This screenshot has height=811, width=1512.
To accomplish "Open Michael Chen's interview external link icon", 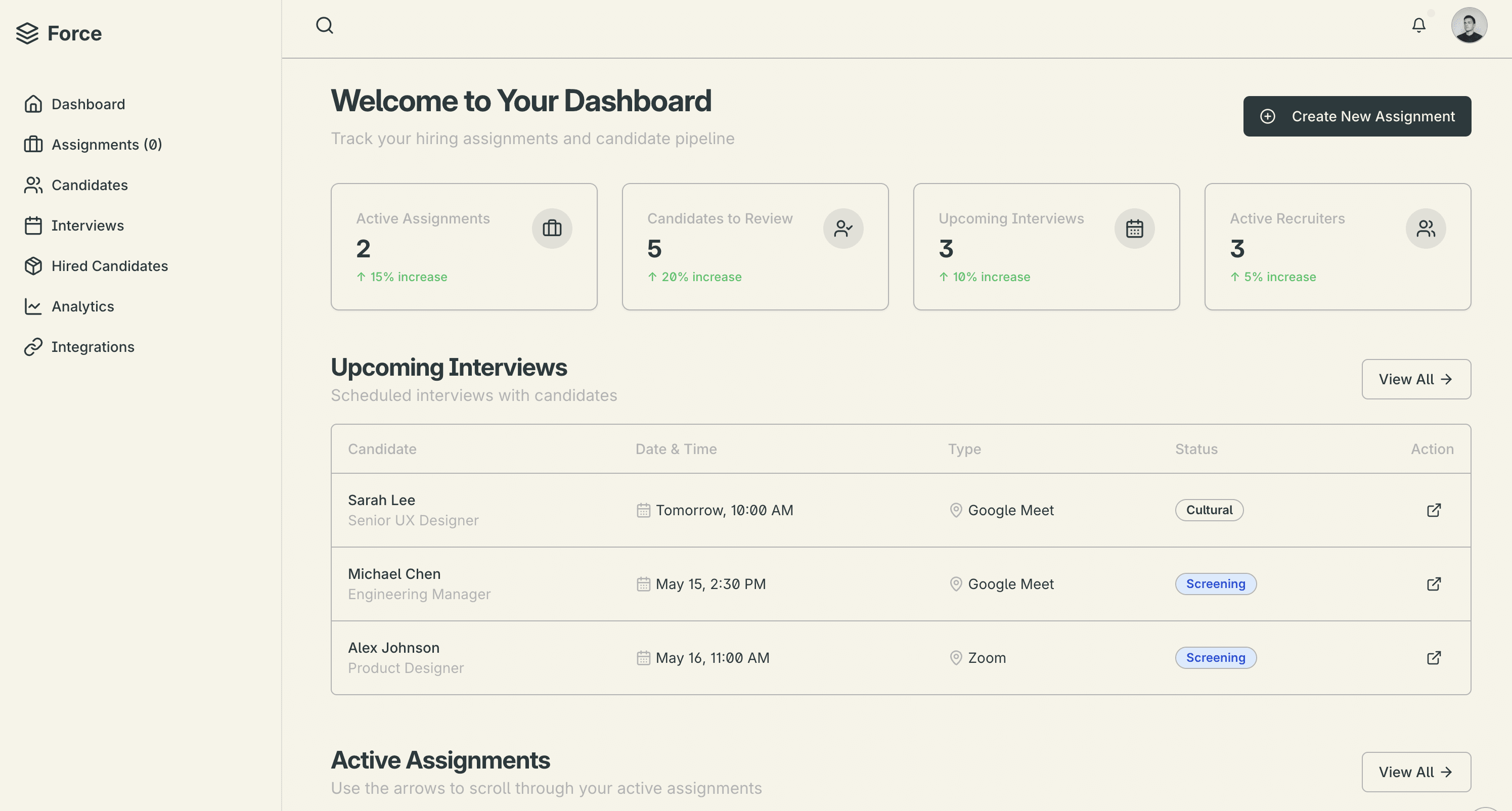I will [1433, 584].
